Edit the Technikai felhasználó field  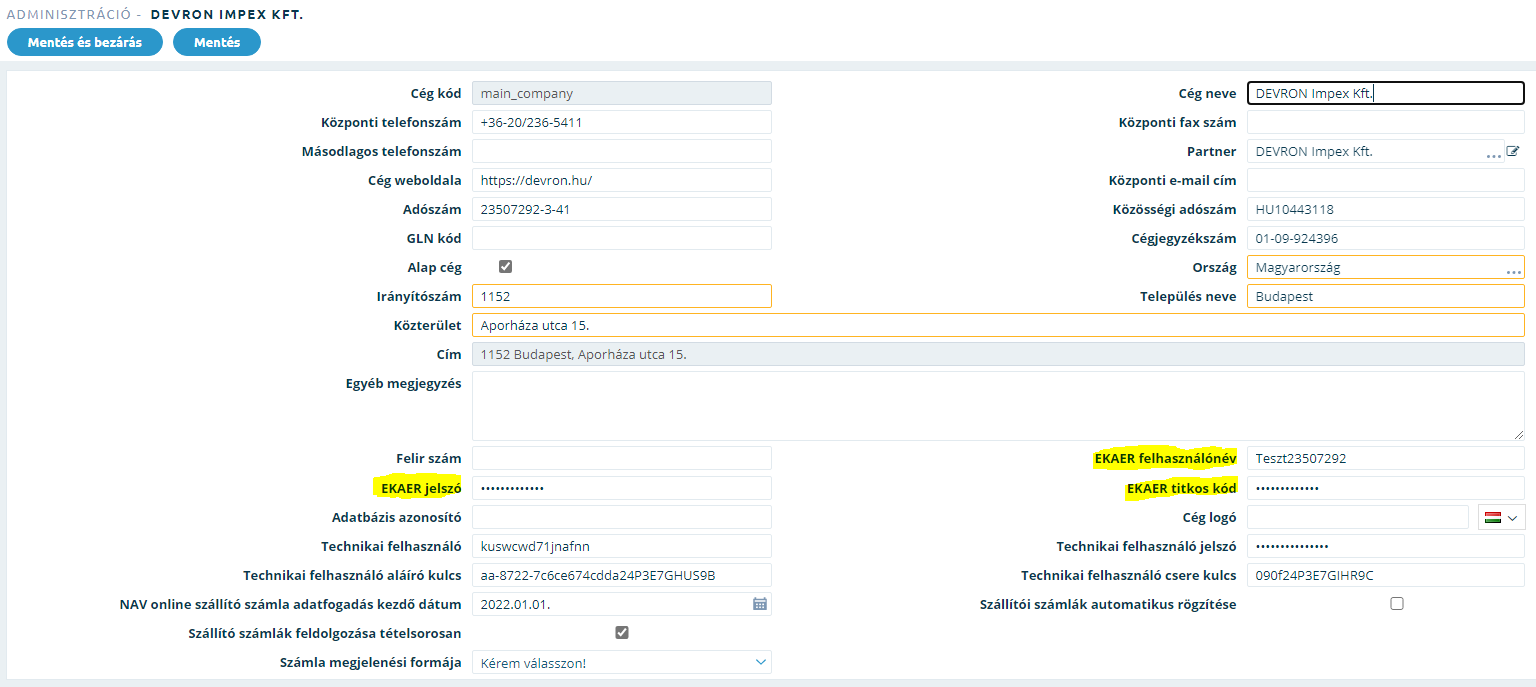pos(622,546)
